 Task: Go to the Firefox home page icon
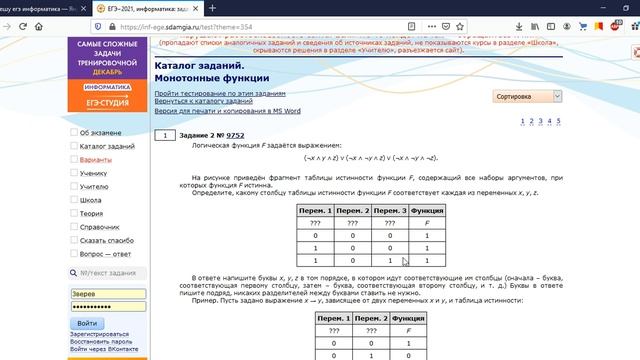[39, 27]
